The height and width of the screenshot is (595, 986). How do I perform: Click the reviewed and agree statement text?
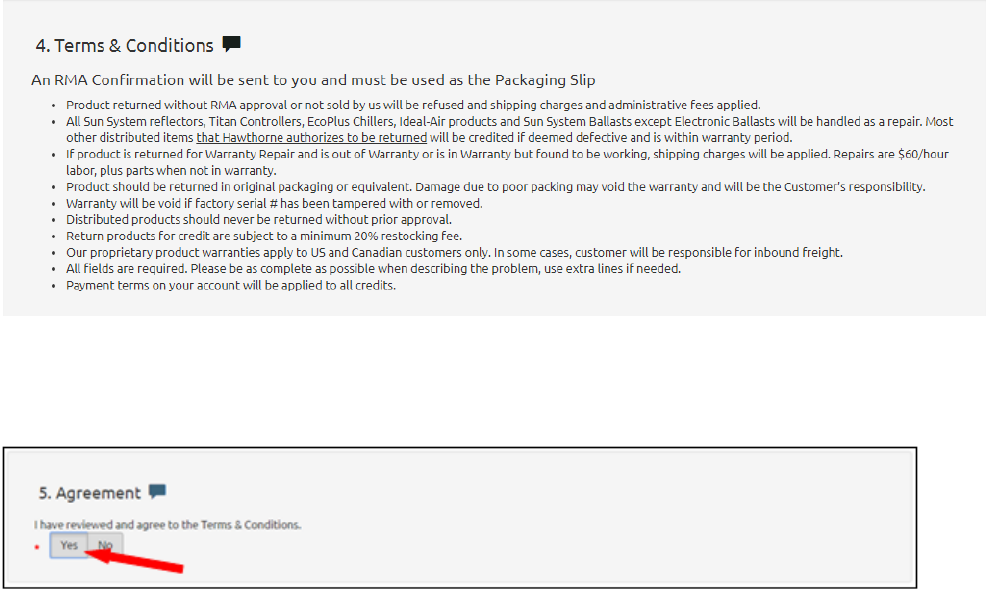click(167, 525)
